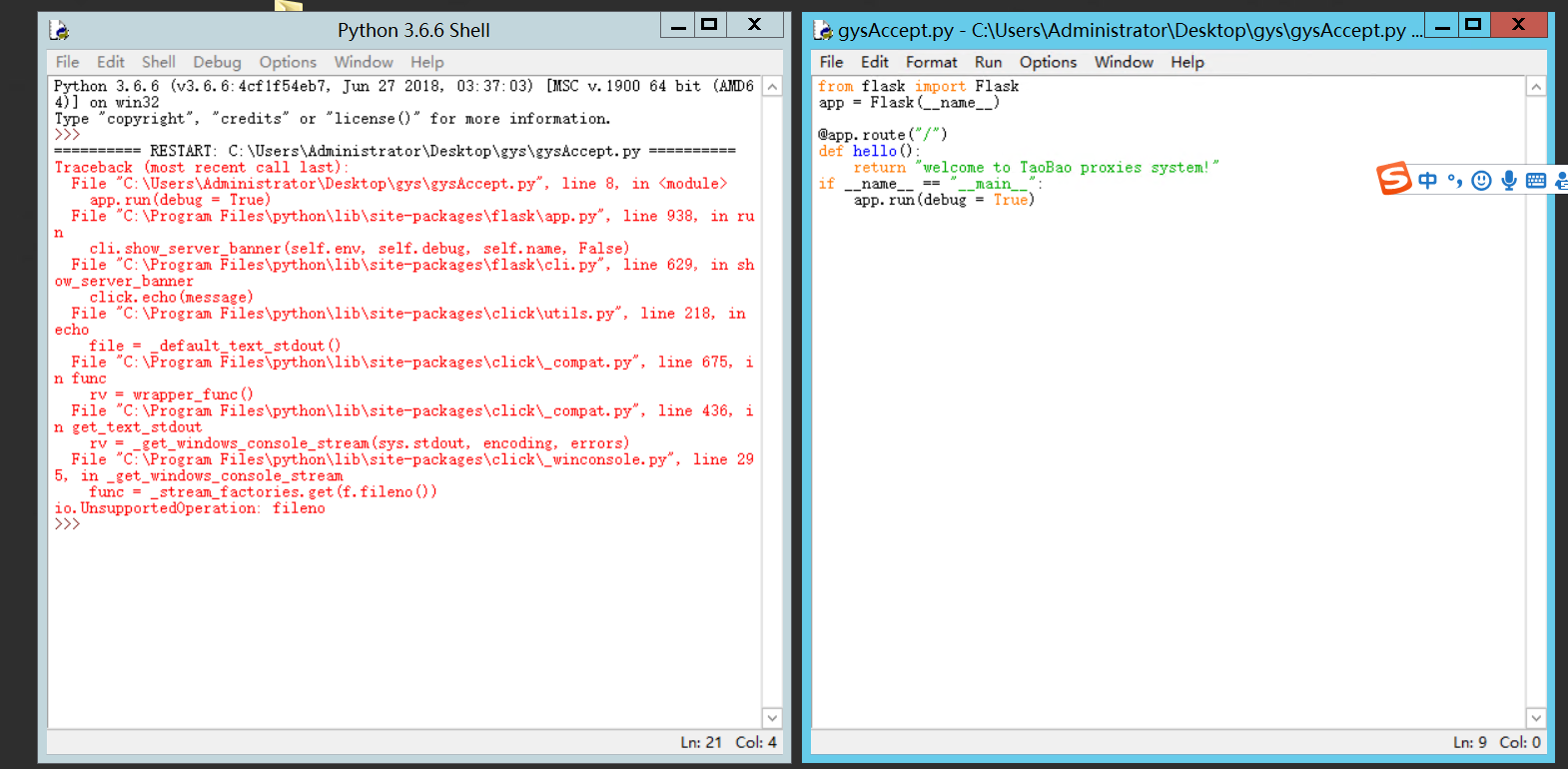Click the last >>> prompt in shell

[67, 524]
